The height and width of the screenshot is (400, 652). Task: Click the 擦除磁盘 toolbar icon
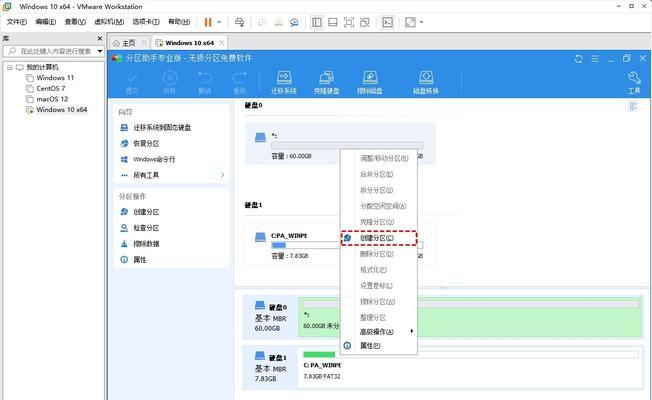[x=370, y=77]
